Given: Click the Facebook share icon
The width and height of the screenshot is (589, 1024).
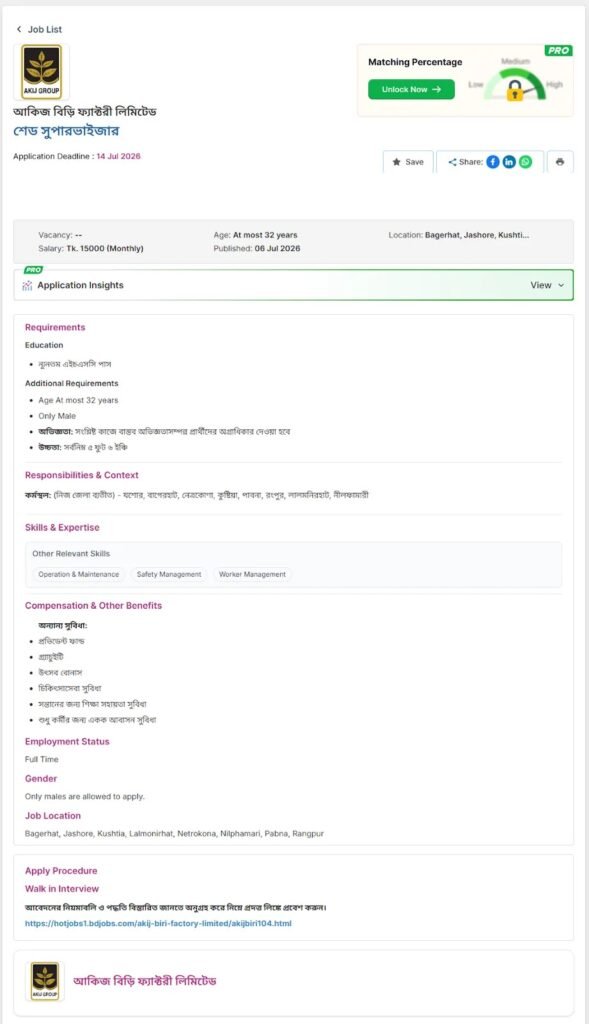Looking at the screenshot, I should [493, 162].
